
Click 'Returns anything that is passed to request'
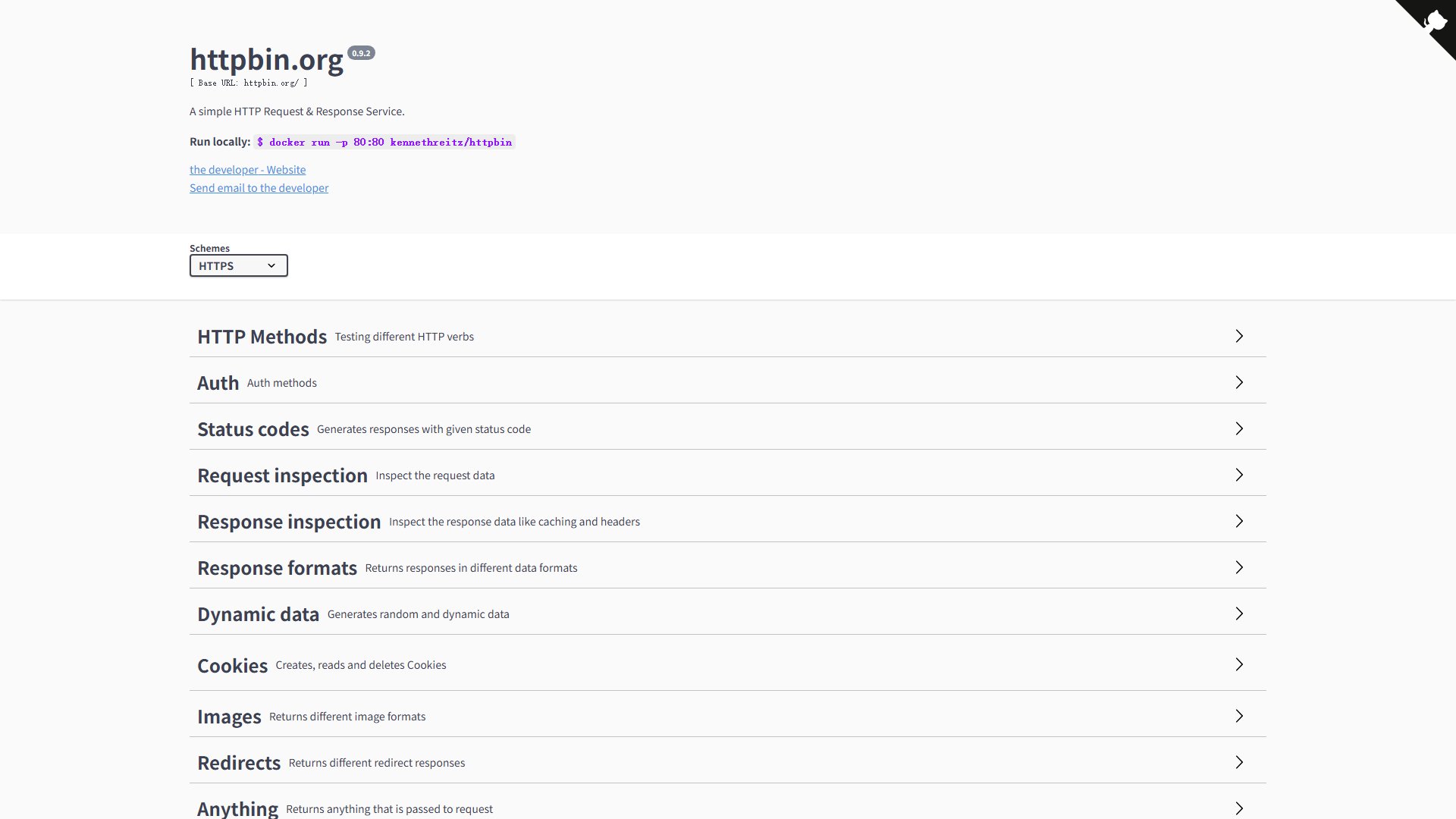[389, 809]
